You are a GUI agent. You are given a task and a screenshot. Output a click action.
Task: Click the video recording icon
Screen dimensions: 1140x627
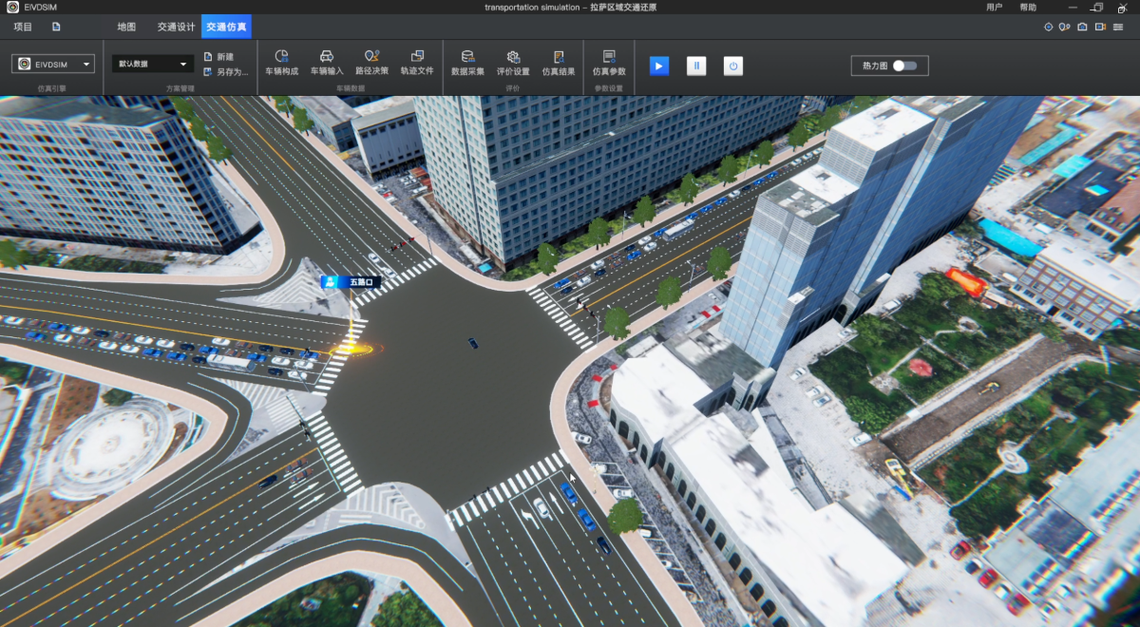coord(1100,27)
